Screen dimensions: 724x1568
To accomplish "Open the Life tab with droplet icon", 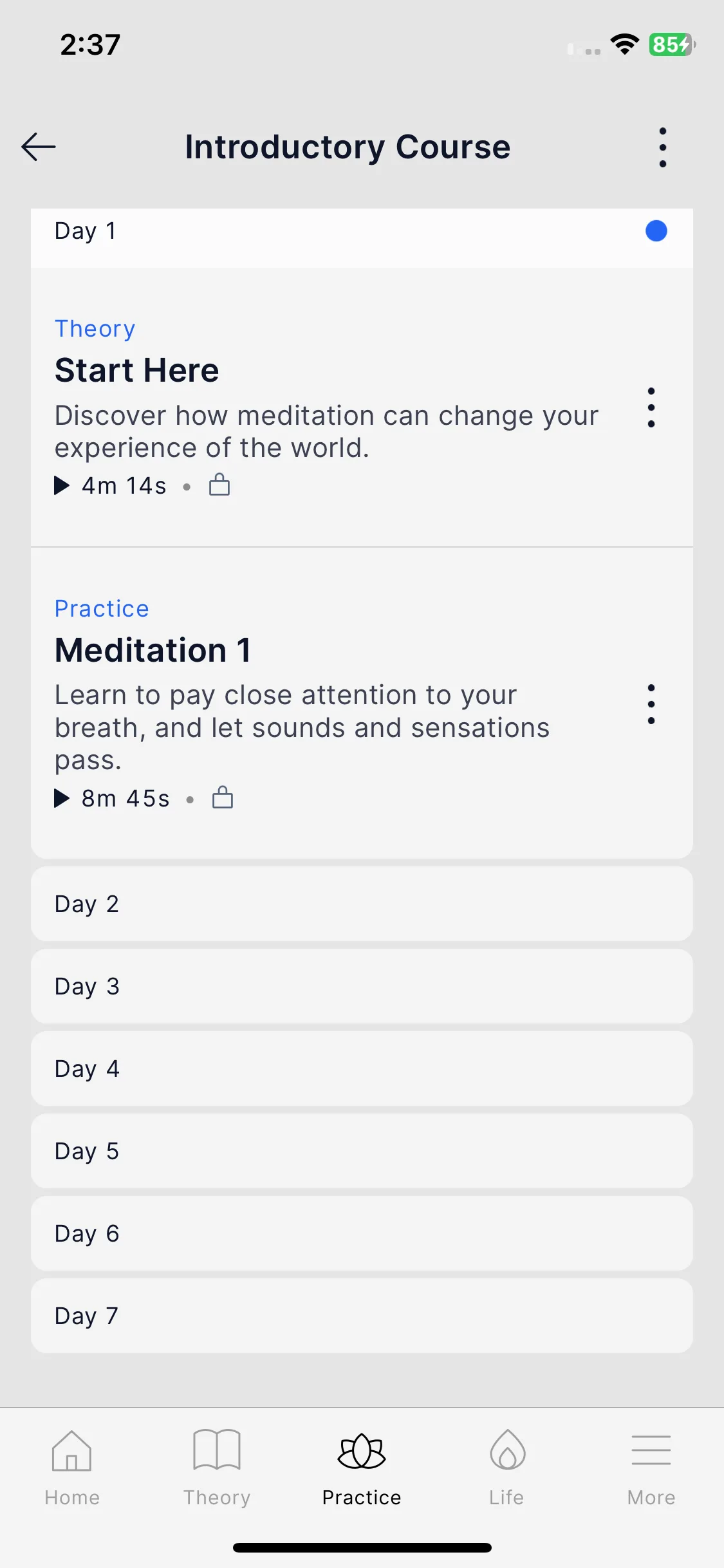I will 507,1468.
